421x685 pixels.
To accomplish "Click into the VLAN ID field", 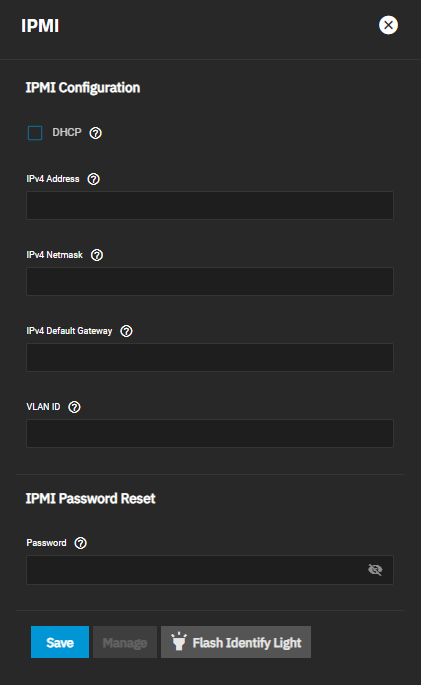I will point(210,433).
